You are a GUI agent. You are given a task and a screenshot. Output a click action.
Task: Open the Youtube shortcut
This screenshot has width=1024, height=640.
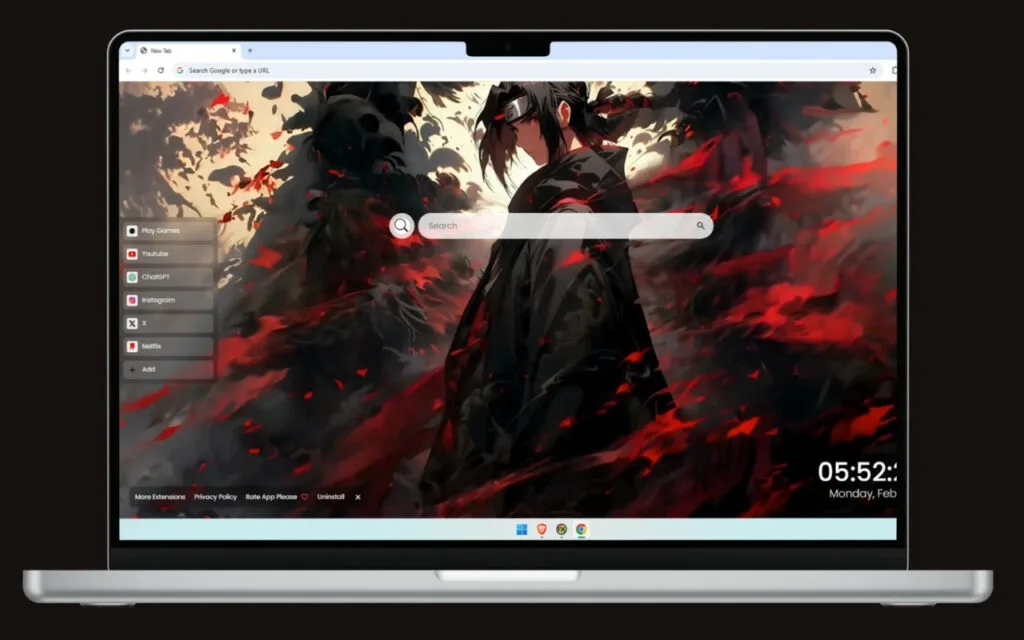[x=168, y=254]
